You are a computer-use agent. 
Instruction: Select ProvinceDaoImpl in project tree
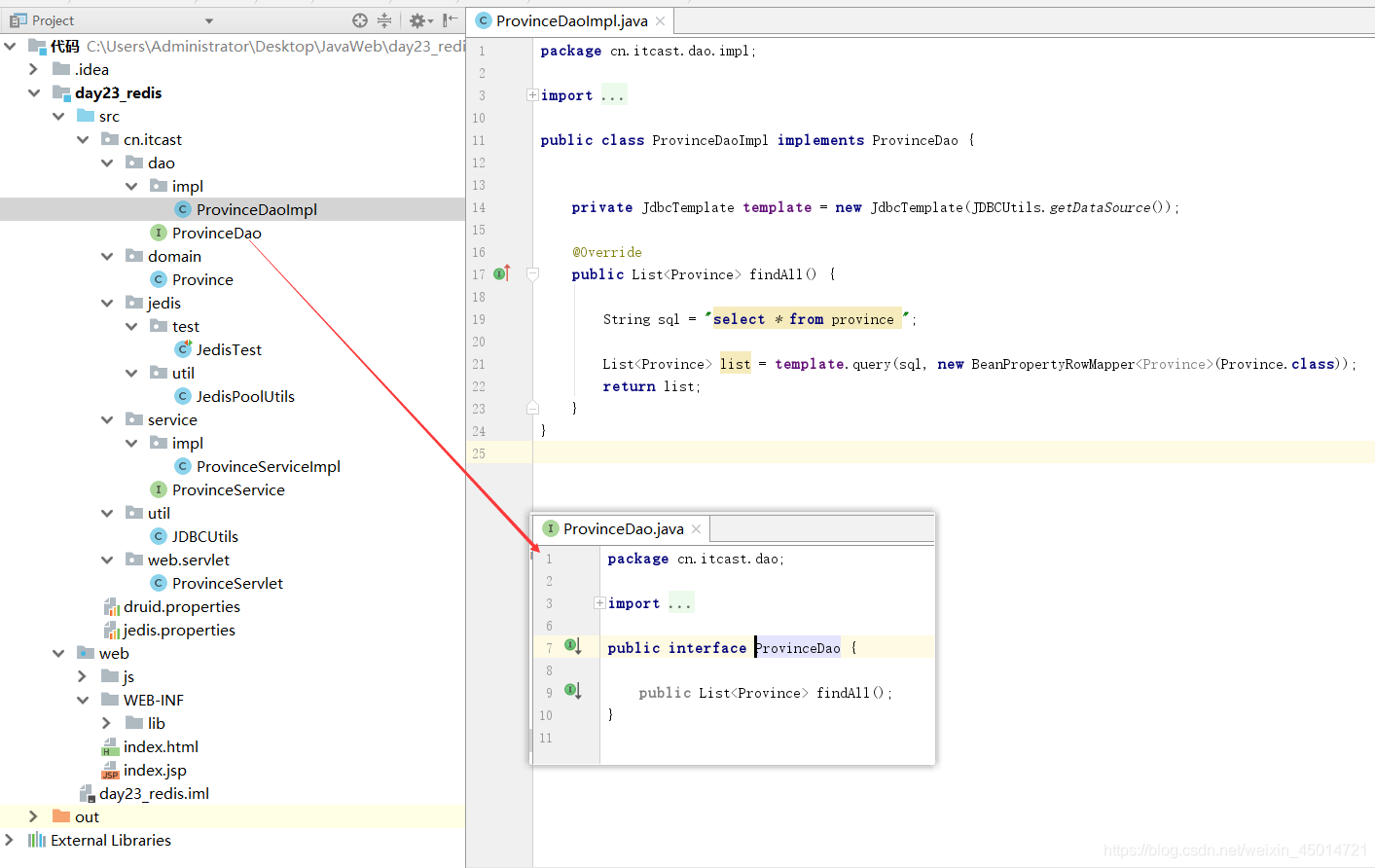[x=257, y=209]
